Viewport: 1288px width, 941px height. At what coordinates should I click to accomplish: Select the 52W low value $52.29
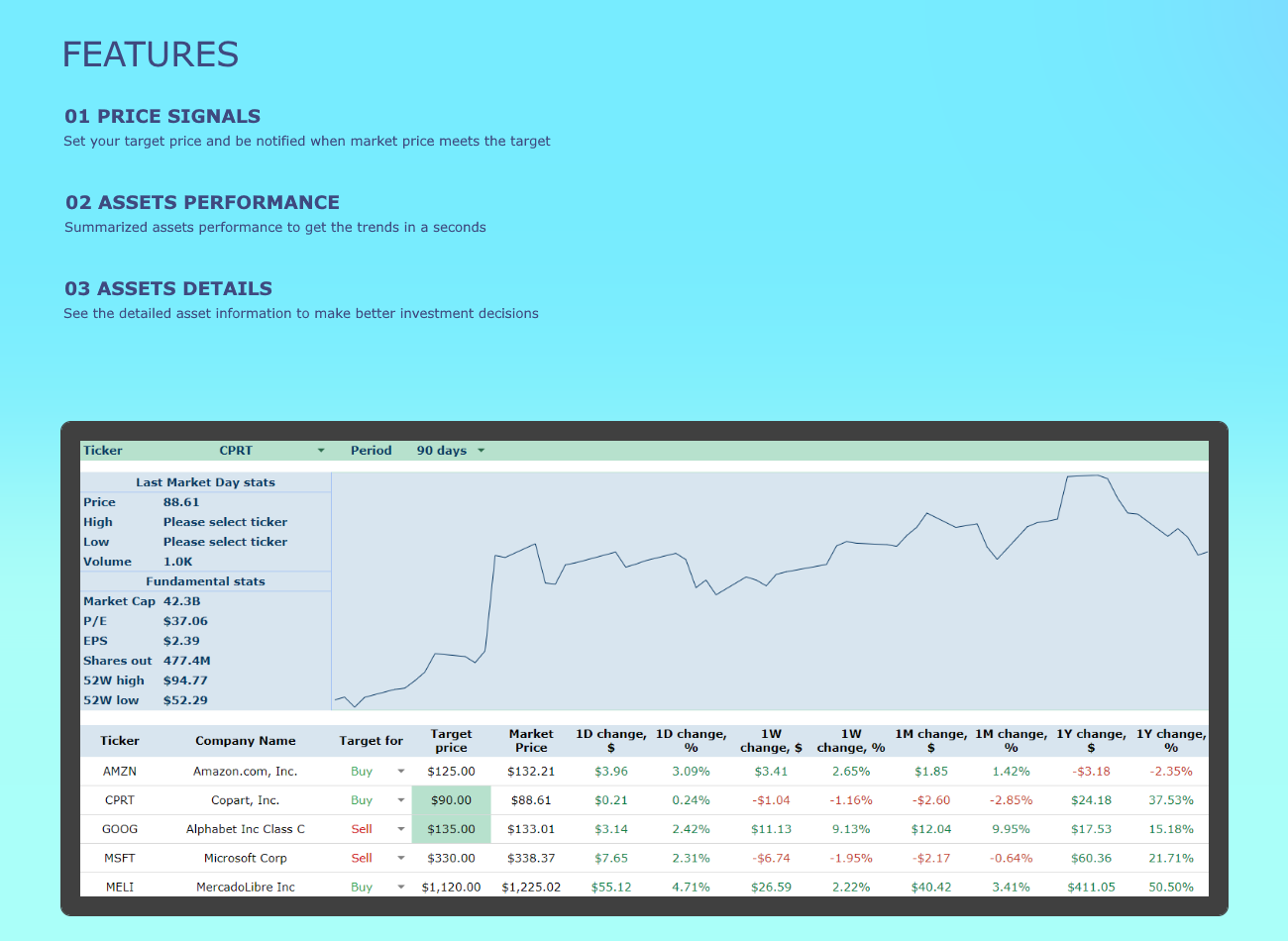click(x=185, y=700)
